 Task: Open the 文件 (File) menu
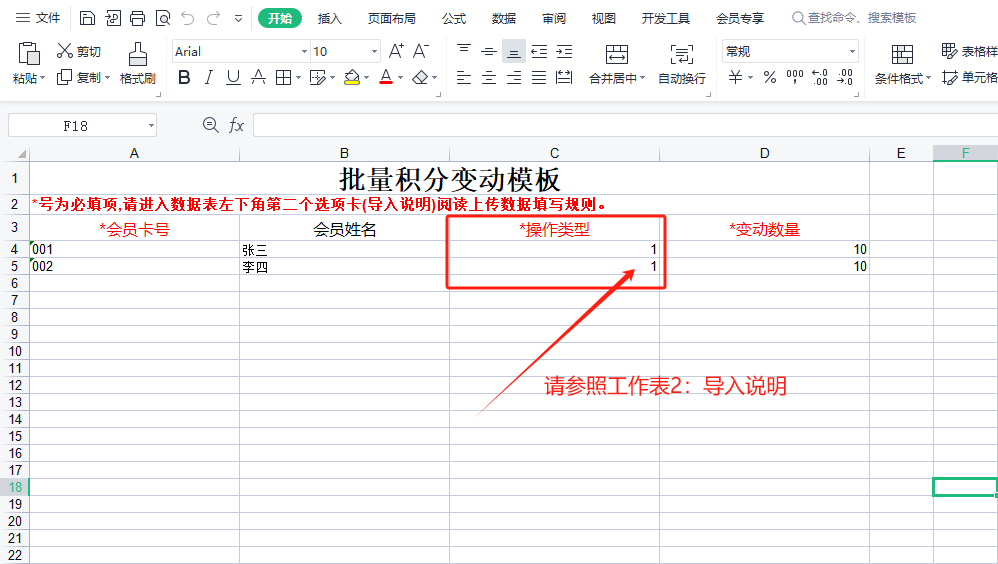38,18
